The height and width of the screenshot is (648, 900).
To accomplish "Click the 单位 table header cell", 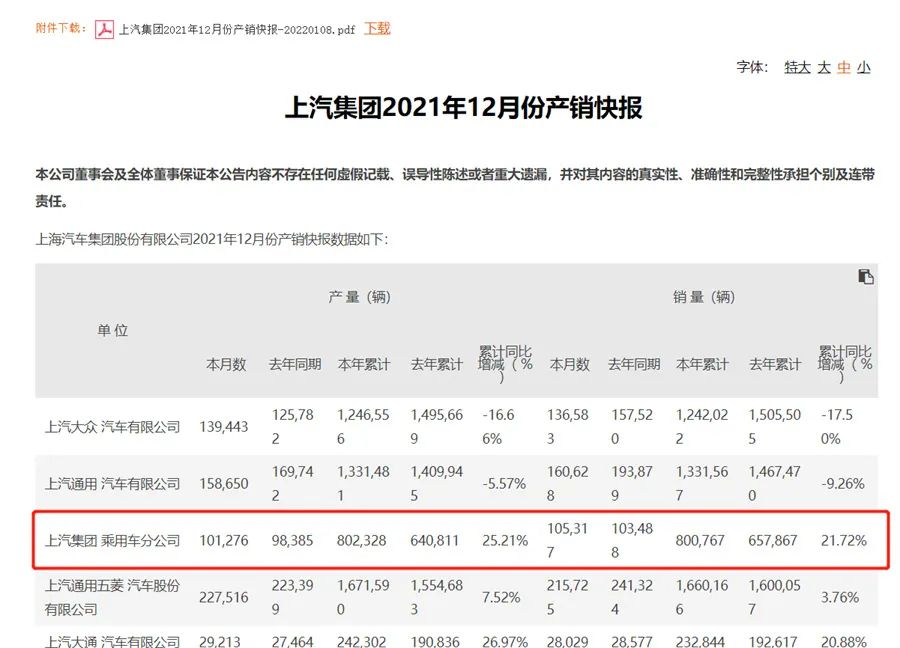I will pos(113,330).
